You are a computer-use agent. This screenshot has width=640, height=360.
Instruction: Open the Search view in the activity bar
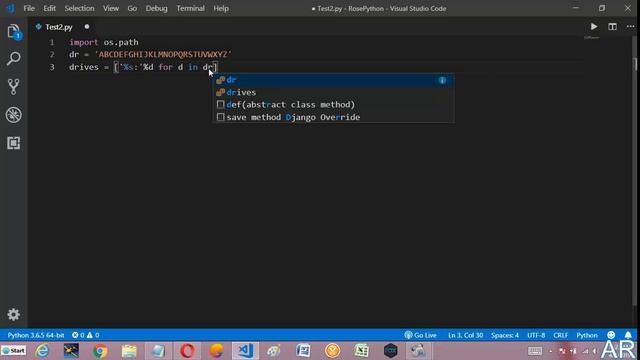[13, 59]
